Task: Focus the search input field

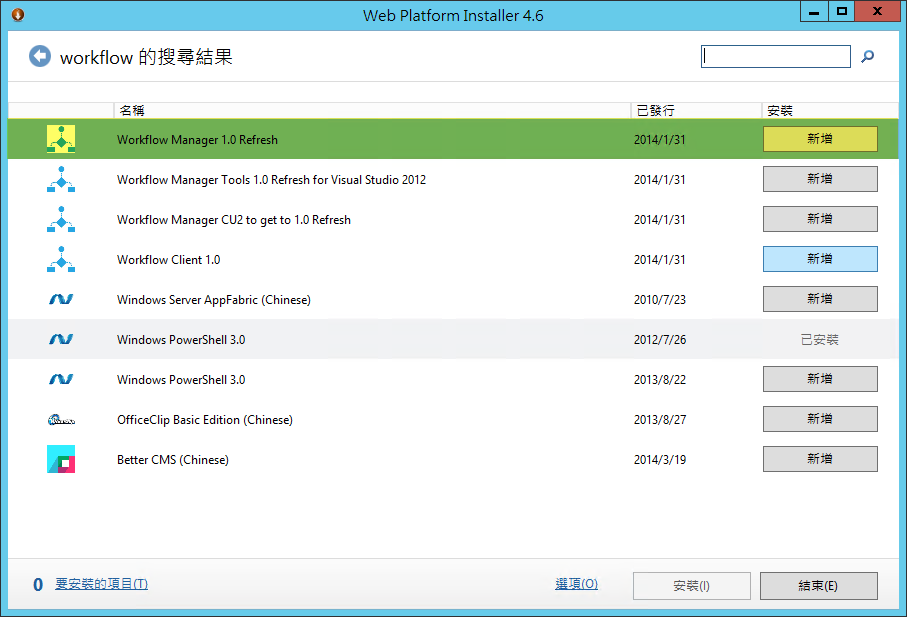Action: click(x=775, y=56)
